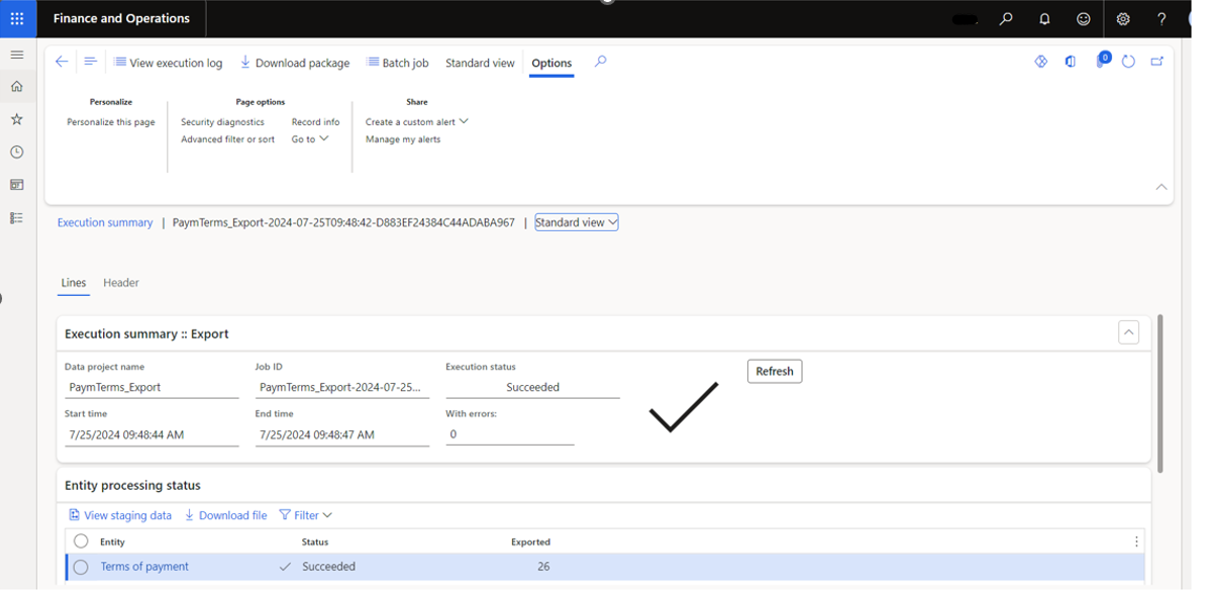Screen dimensions: 1209x590
Task: Open the app launcher waffle icon
Action: (17, 18)
